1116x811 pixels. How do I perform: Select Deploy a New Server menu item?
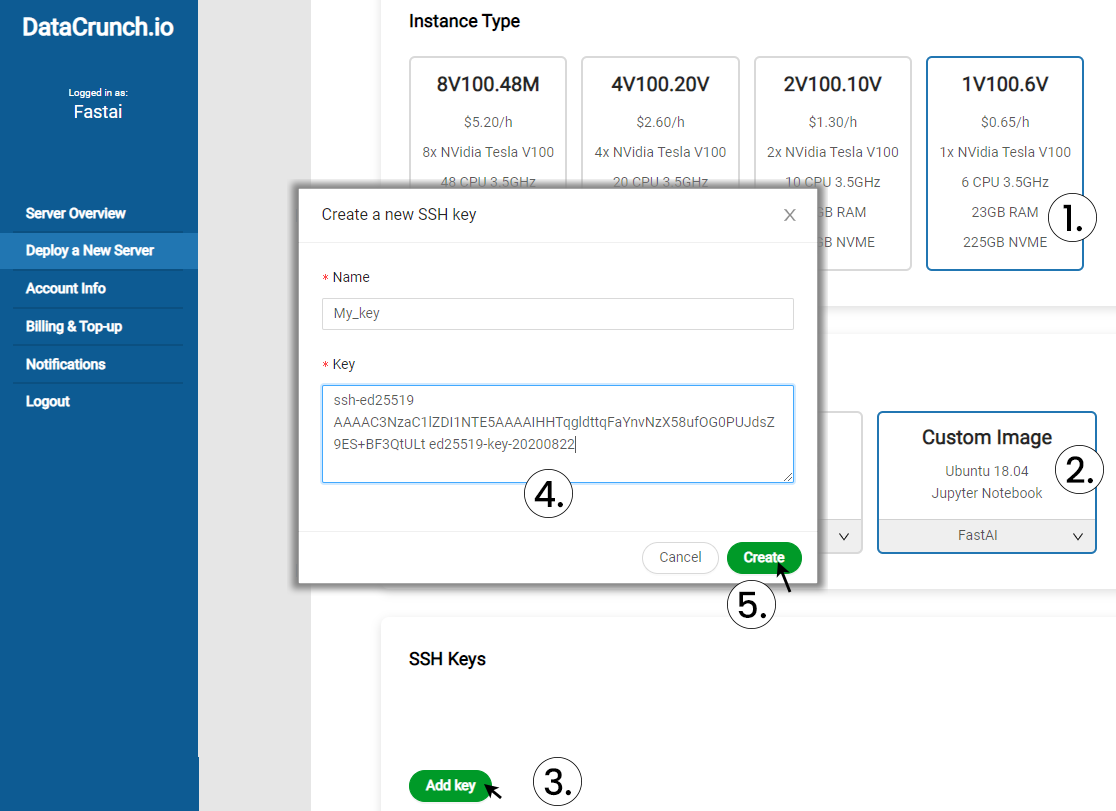click(x=90, y=251)
